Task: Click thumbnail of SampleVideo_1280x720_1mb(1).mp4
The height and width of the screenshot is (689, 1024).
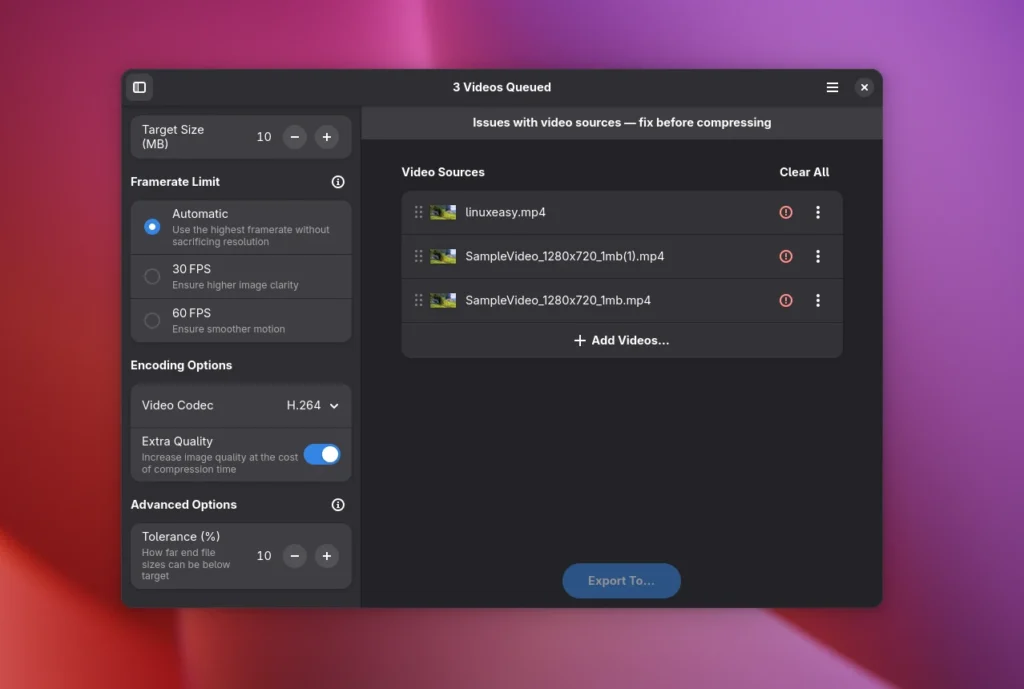Action: pyautogui.click(x=443, y=256)
